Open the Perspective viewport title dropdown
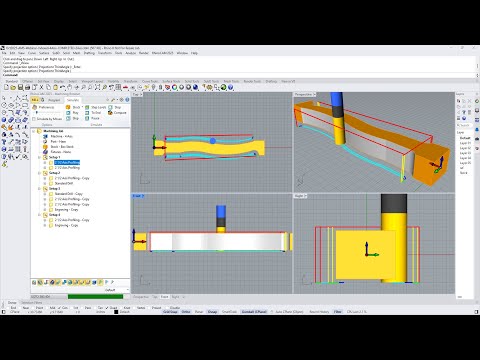The image size is (480, 360). (x=314, y=95)
